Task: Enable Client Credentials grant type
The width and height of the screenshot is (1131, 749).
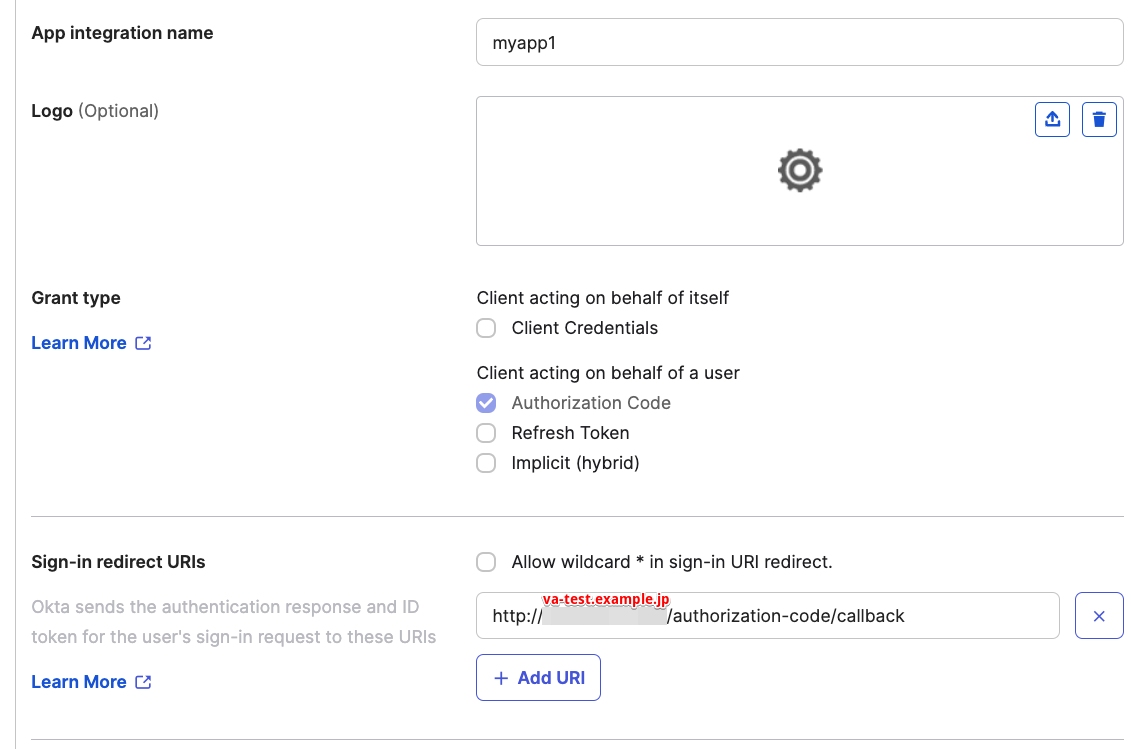Action: [486, 328]
